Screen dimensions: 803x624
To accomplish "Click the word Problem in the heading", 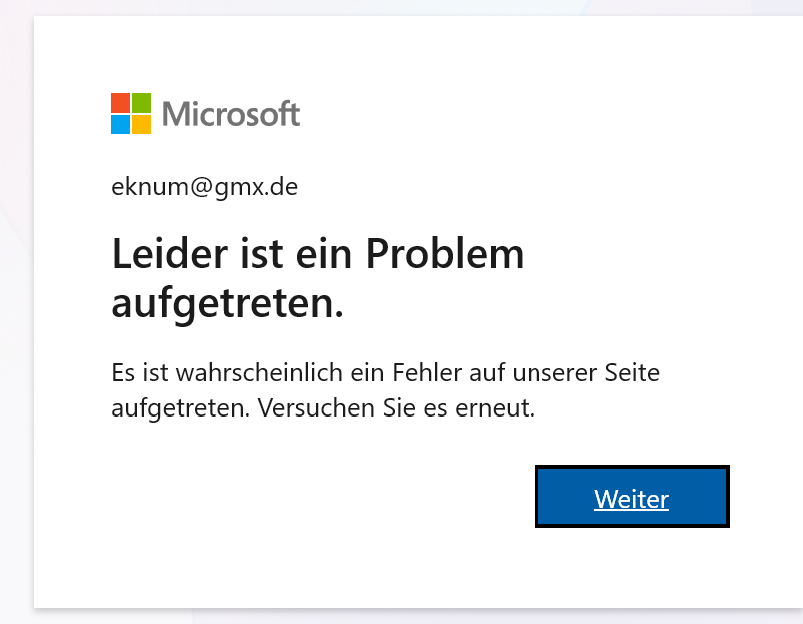I will (445, 254).
